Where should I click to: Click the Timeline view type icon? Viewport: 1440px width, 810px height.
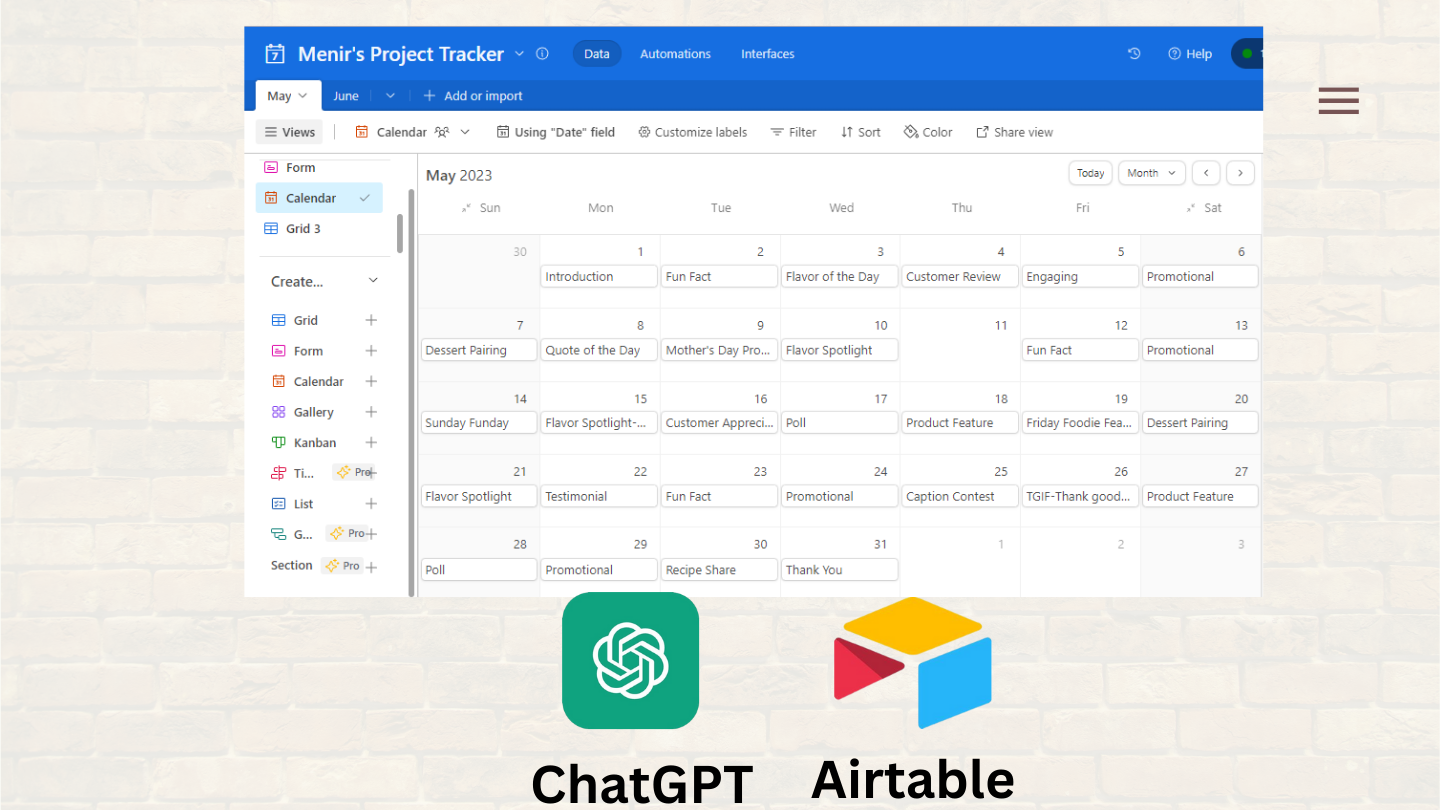(278, 473)
